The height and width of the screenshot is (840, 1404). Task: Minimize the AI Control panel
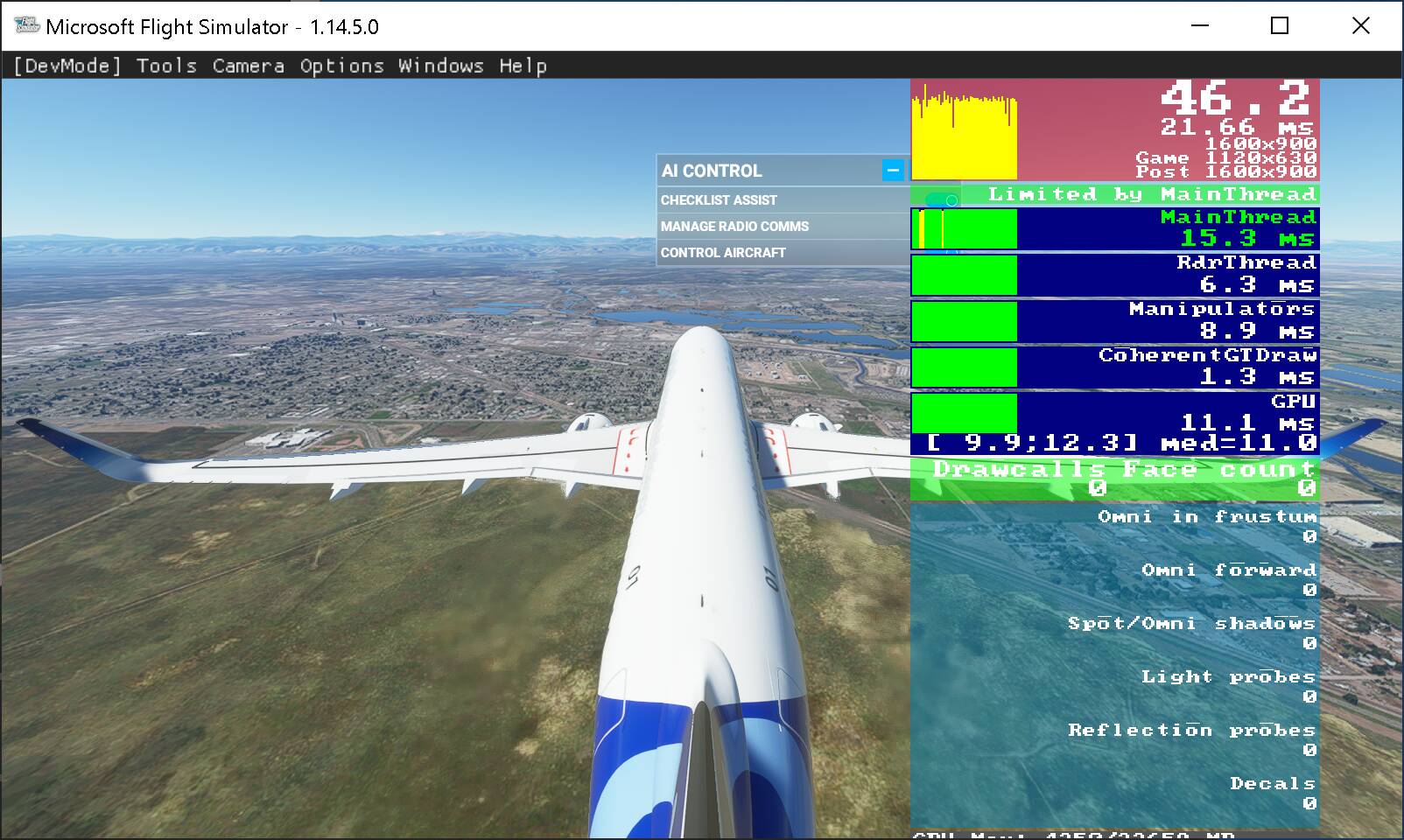click(893, 171)
